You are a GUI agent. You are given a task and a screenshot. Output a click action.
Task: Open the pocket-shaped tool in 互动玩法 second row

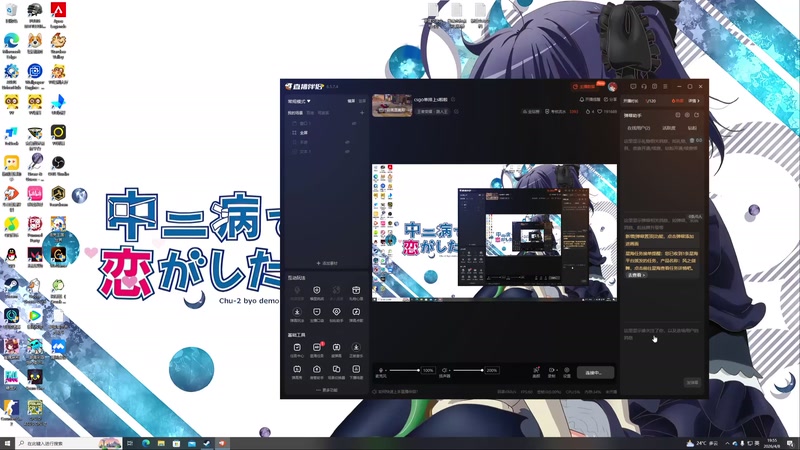pyautogui.click(x=317, y=314)
